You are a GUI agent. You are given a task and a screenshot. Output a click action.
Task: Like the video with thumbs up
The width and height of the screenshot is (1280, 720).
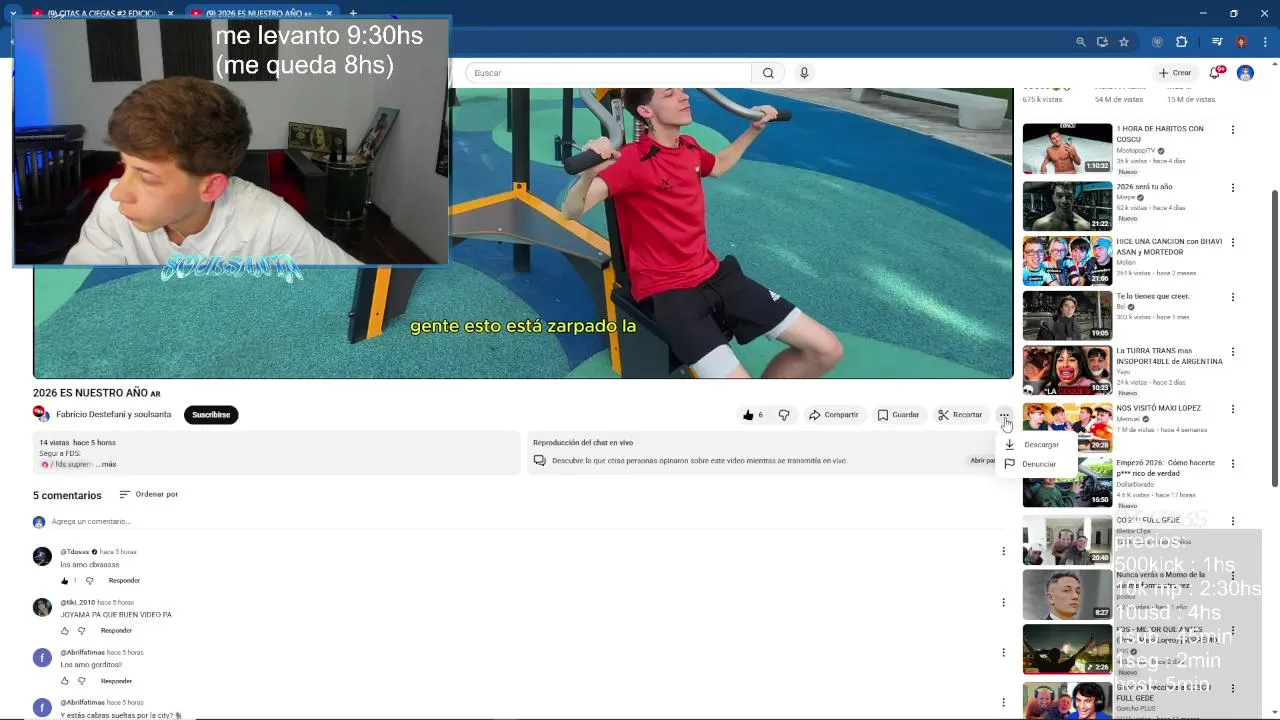tap(753, 415)
